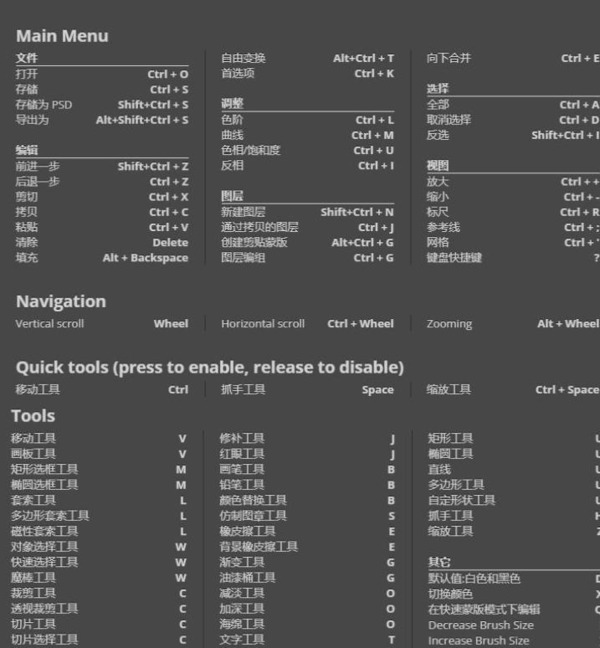The width and height of the screenshot is (600, 648).
Task: Click the 自定形状工具 entry
Action: pyautogui.click(x=461, y=500)
